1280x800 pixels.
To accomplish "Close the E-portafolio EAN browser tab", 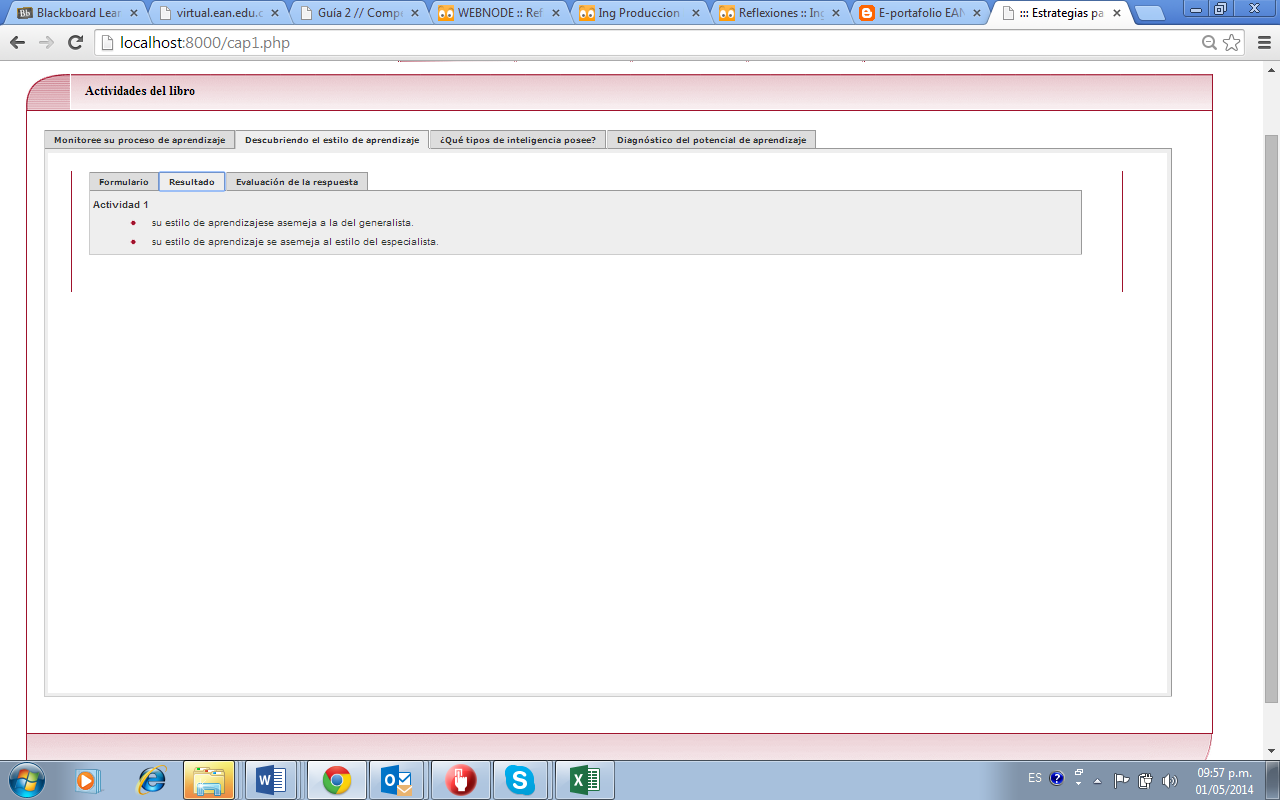I will pos(975,14).
